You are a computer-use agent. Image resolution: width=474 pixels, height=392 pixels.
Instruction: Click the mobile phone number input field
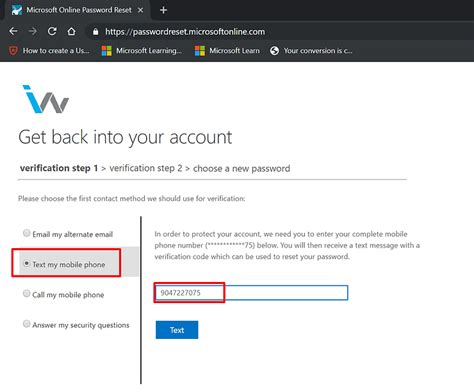[252, 293]
